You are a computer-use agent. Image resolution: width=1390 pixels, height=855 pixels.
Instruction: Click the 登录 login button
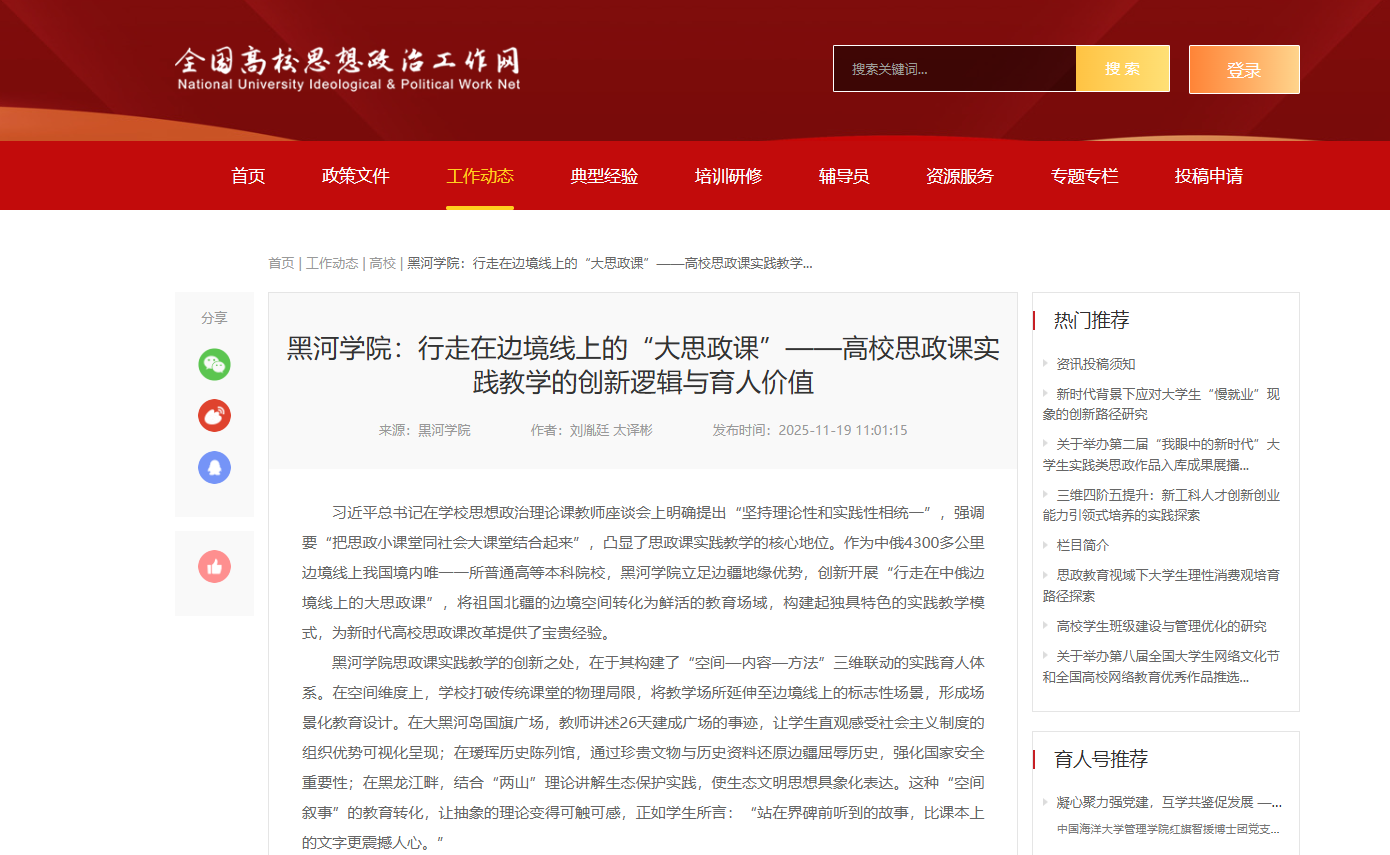(1243, 70)
